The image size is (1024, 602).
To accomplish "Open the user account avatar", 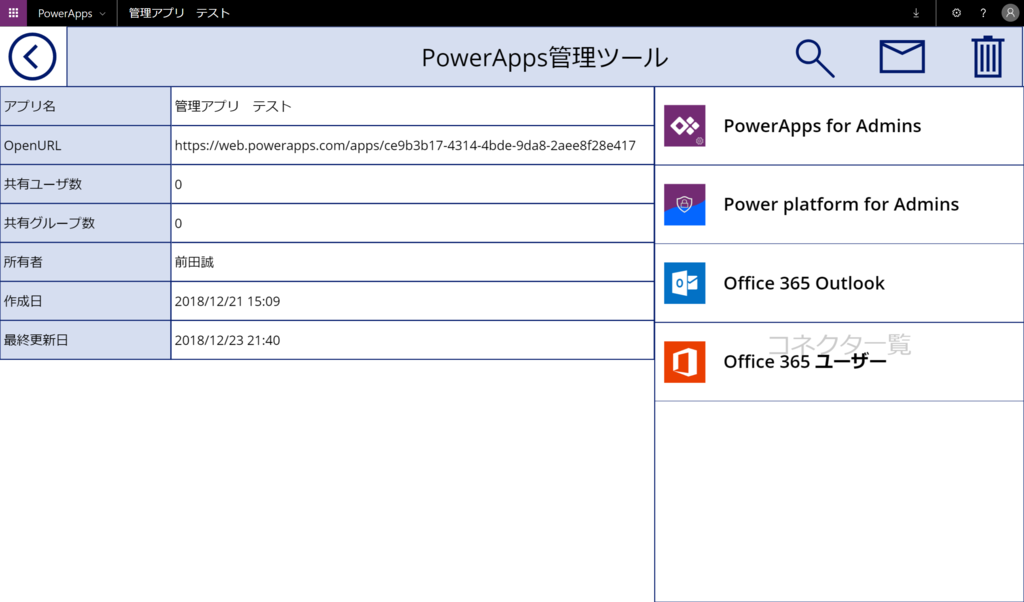I will pyautogui.click(x=1010, y=13).
